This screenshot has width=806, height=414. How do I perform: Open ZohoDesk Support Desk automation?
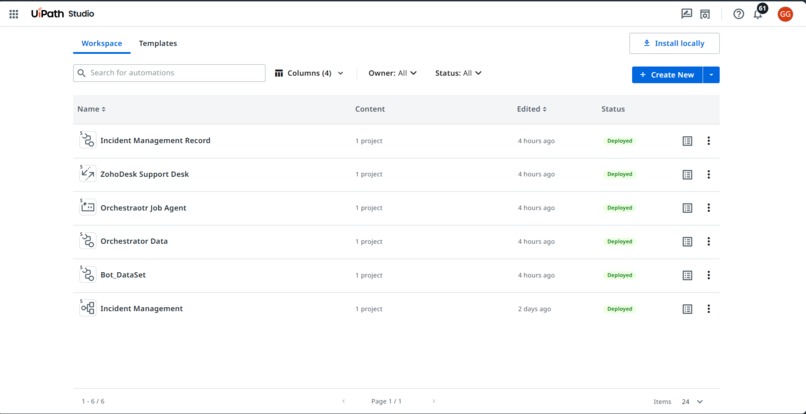tap(144, 174)
